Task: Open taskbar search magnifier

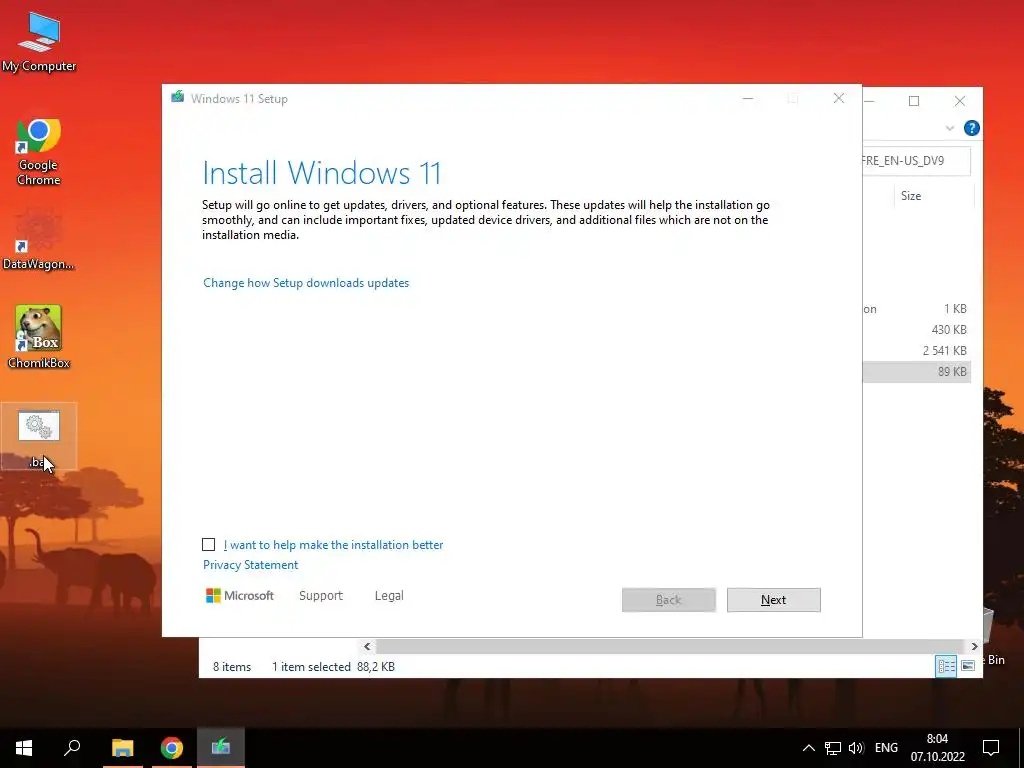Action: (72, 747)
